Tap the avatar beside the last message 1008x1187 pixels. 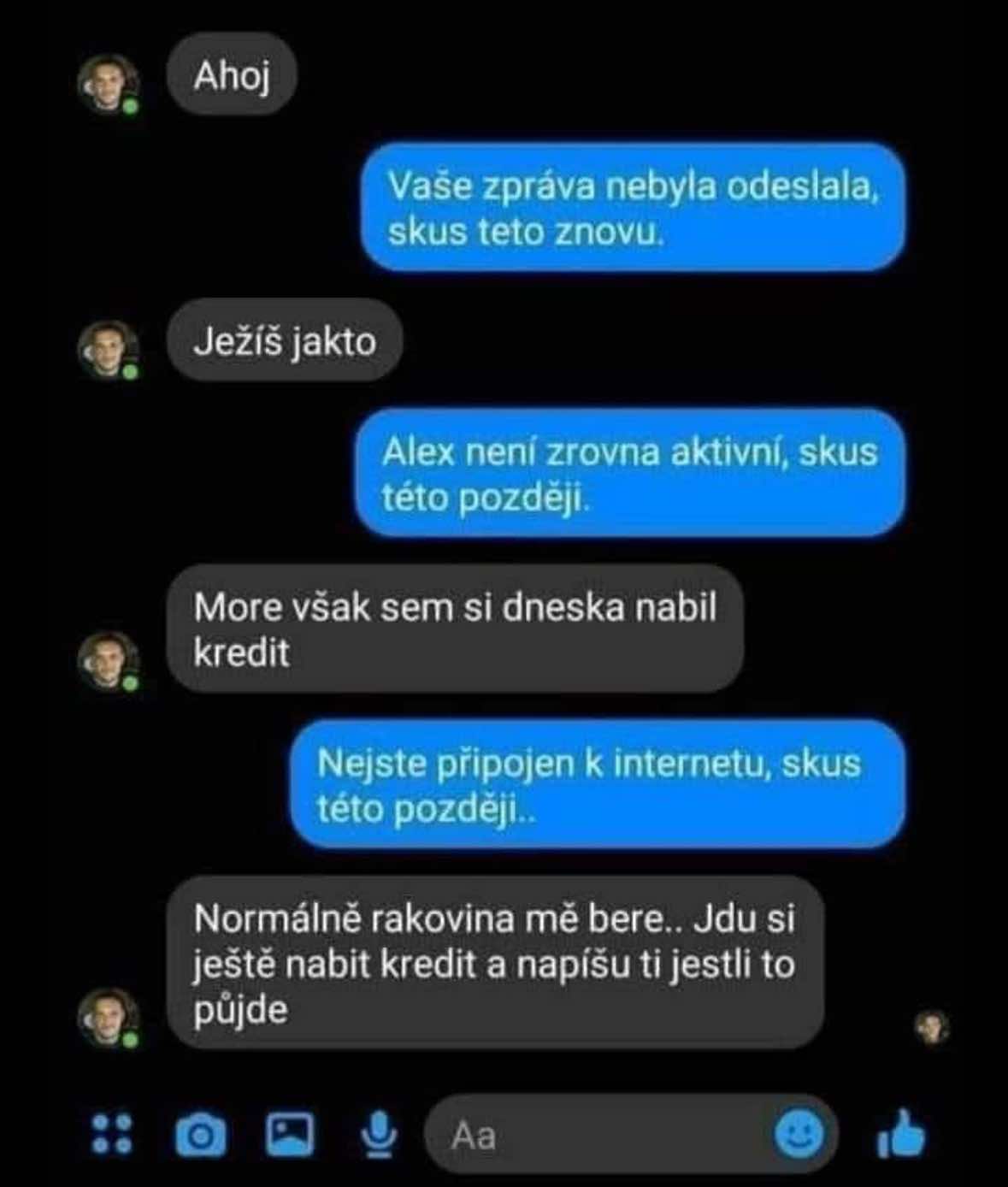point(108,1017)
